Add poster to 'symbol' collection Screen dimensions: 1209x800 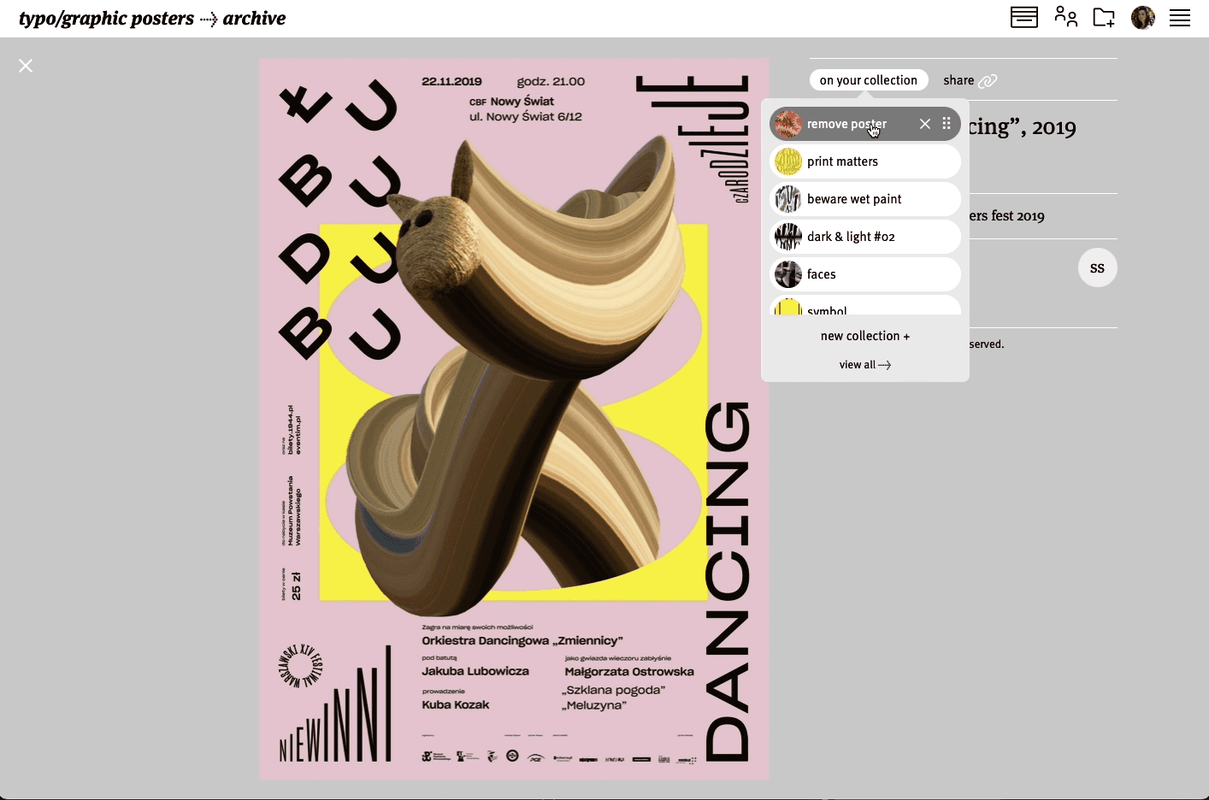(x=865, y=307)
